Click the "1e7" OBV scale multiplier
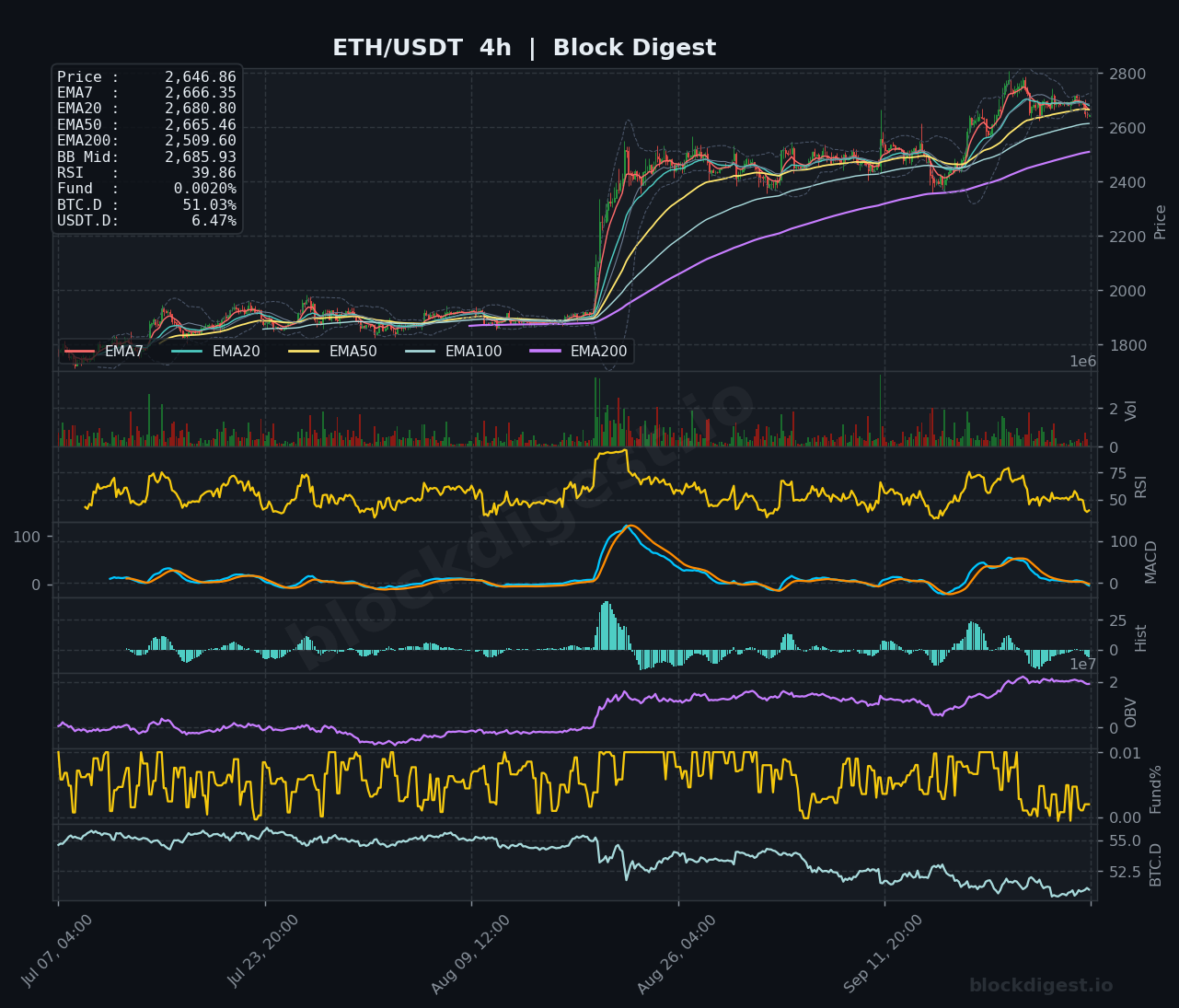1179x1008 pixels. coord(1083,664)
